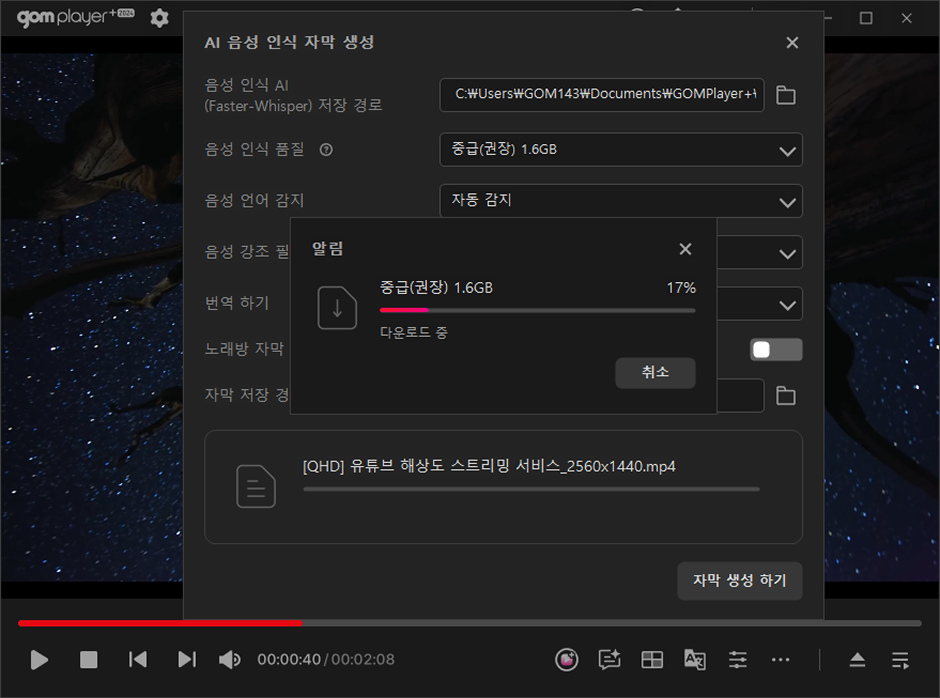The image size is (940, 698).
Task: Skip to the next track
Action: [x=186, y=659]
